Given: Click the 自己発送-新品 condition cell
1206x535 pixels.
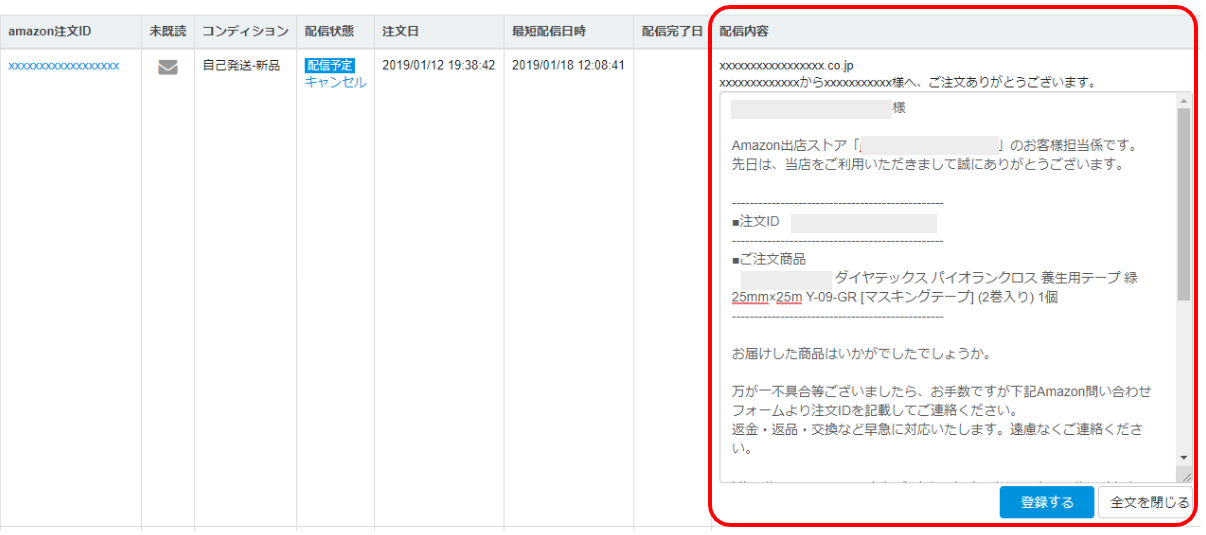Looking at the screenshot, I should [241, 66].
